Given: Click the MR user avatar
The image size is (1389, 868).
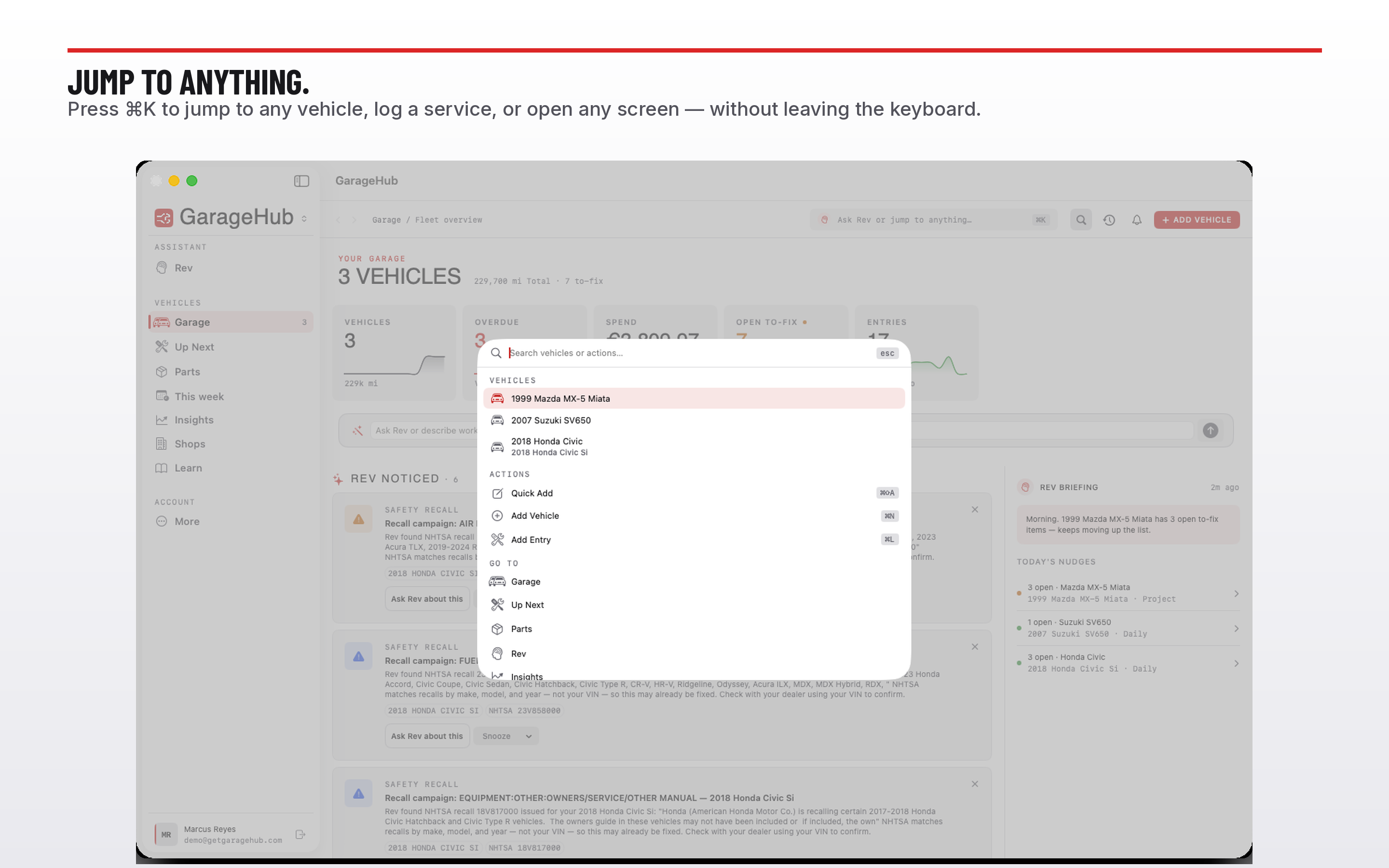Looking at the screenshot, I should pyautogui.click(x=166, y=835).
